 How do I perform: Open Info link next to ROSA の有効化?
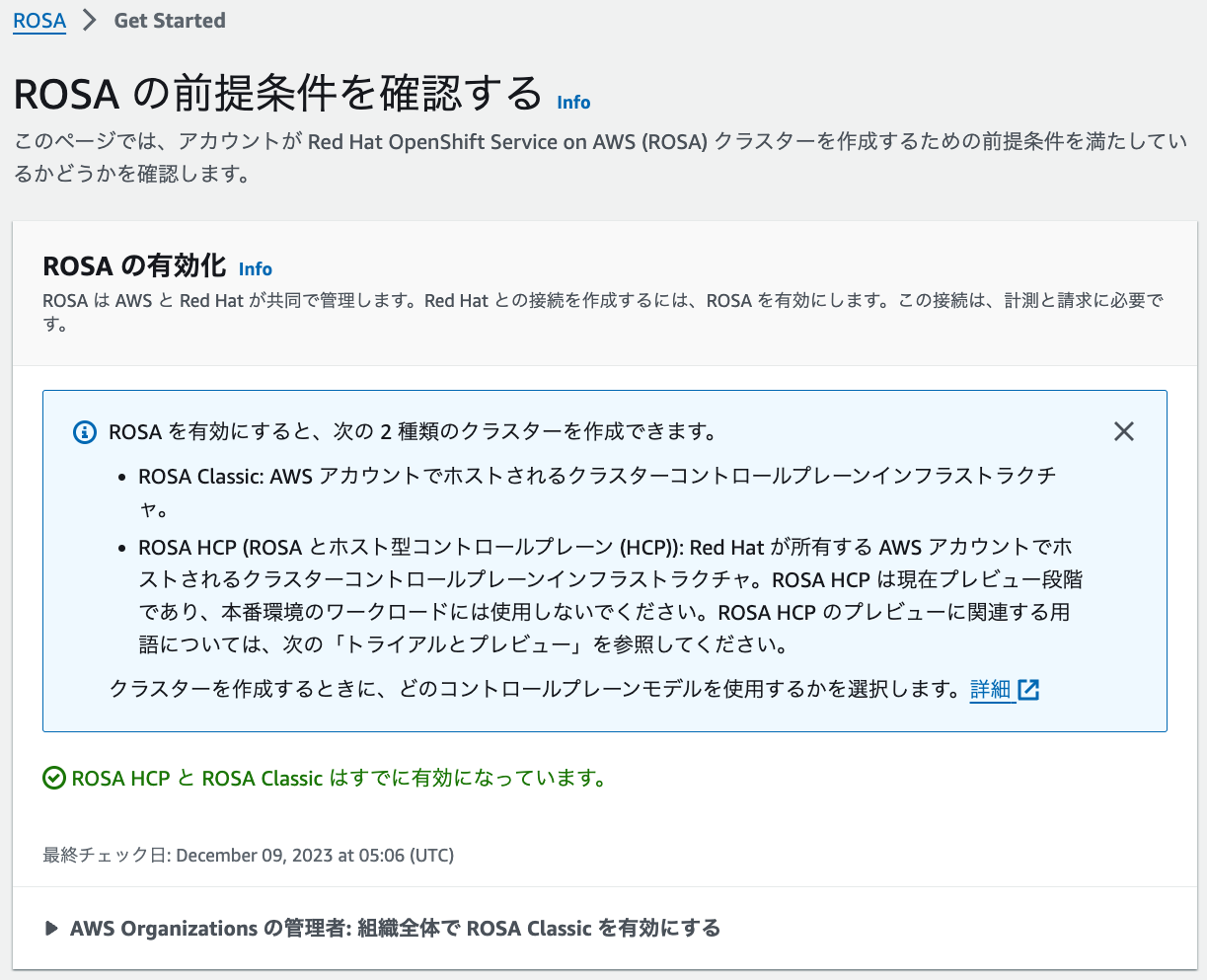click(256, 268)
